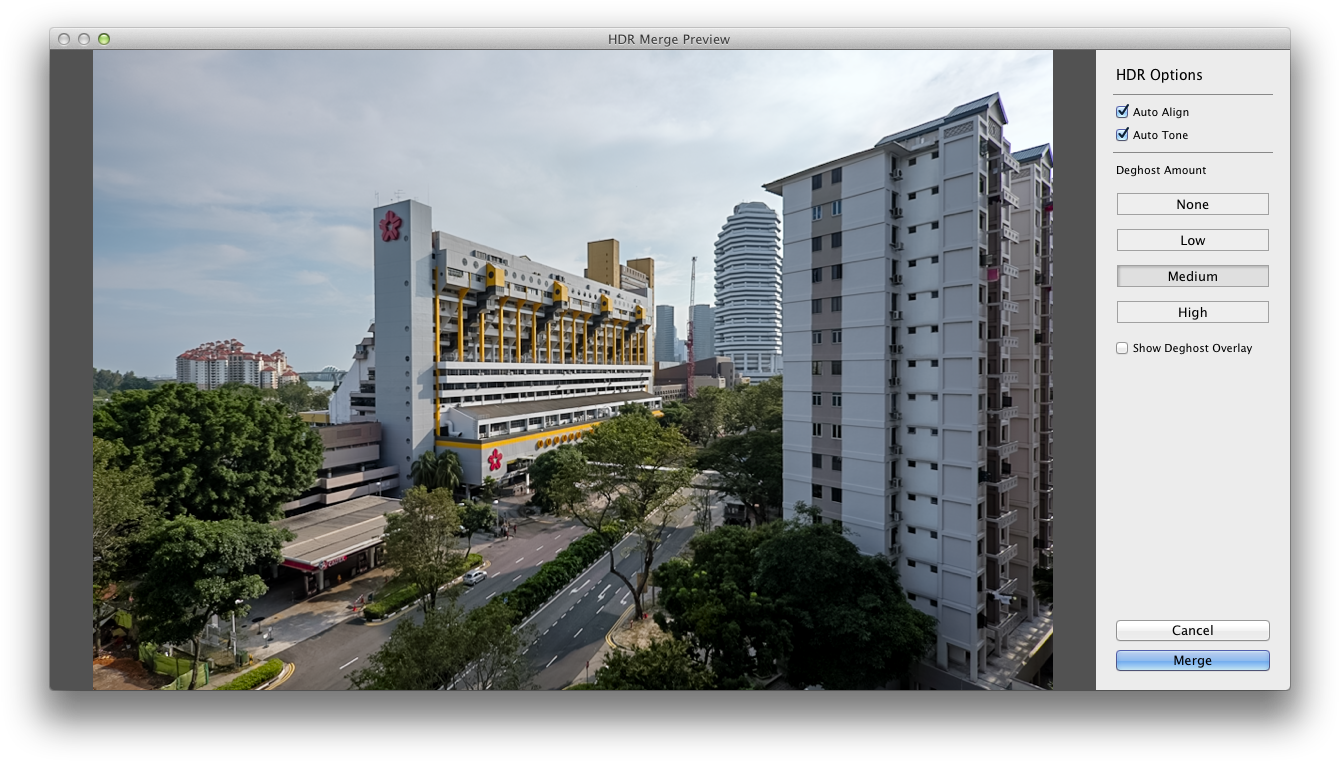Pick the High deghost amount

(1192, 312)
